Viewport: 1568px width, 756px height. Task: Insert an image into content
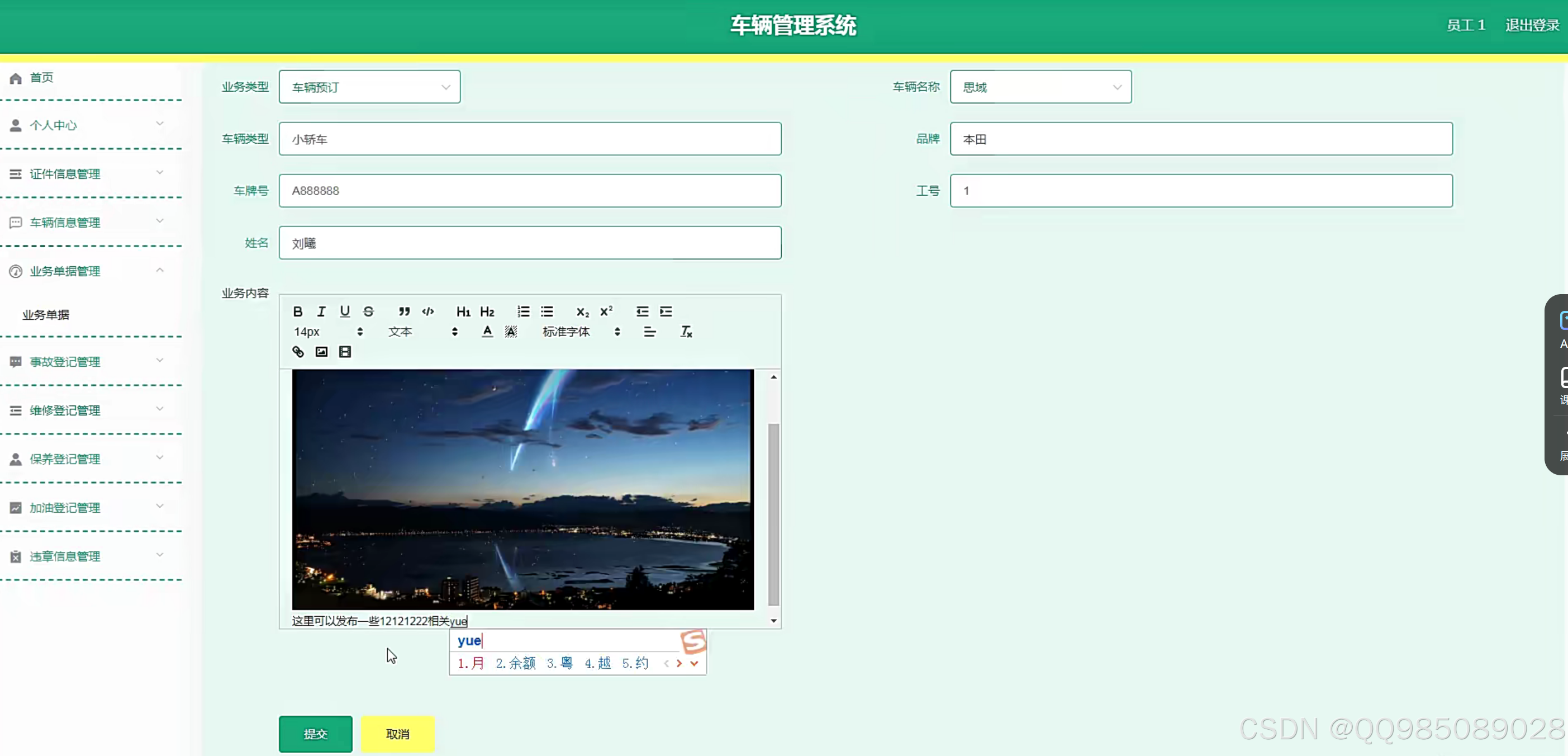coord(321,352)
